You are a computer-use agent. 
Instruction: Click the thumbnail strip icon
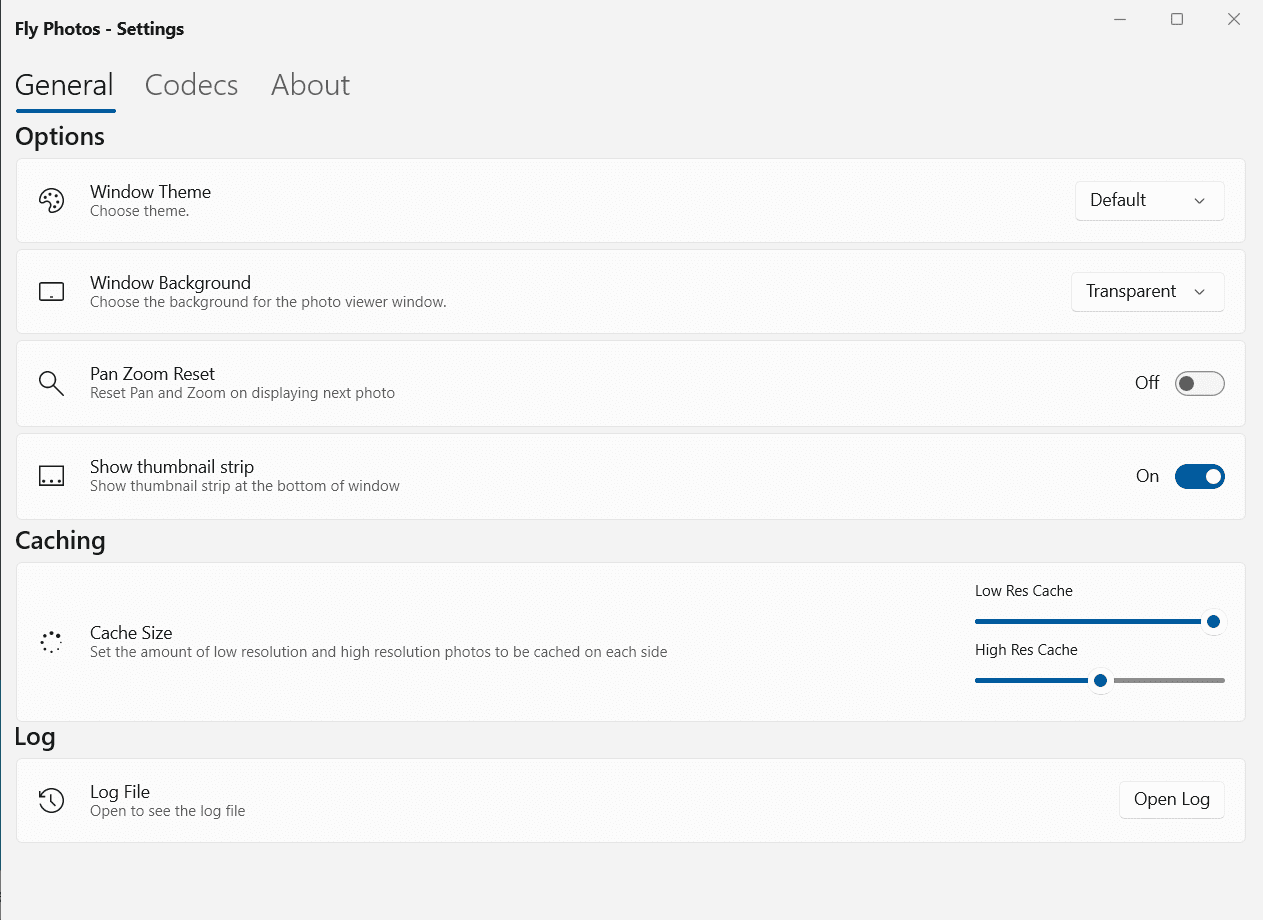[51, 476]
